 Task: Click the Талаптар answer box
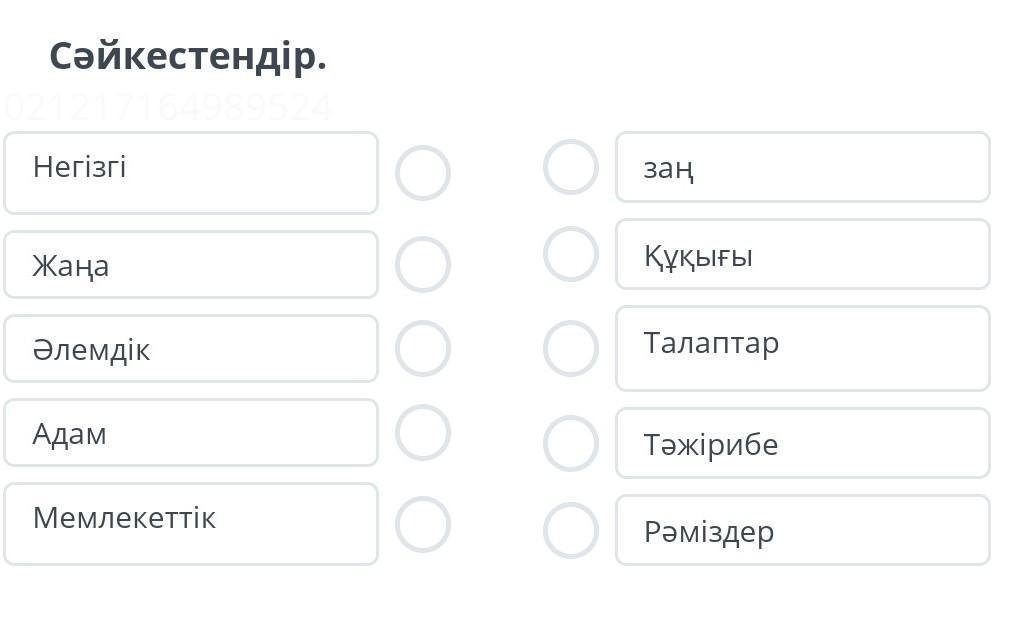pos(803,348)
